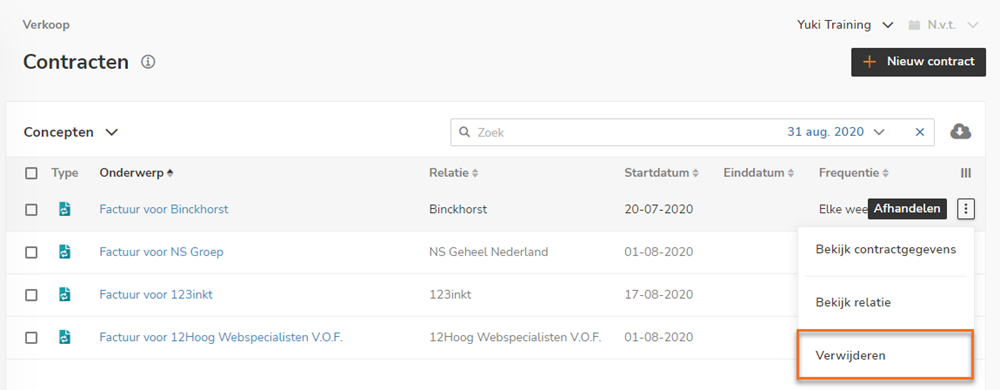The image size is (1000, 390).
Task: Check the box for Factuur voor NS Groep
Action: 31,252
